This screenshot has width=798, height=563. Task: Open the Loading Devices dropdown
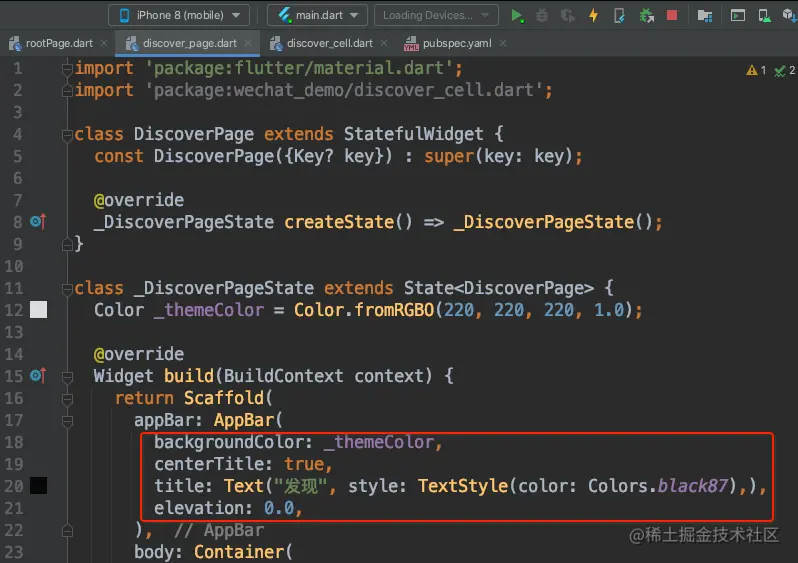coord(436,15)
